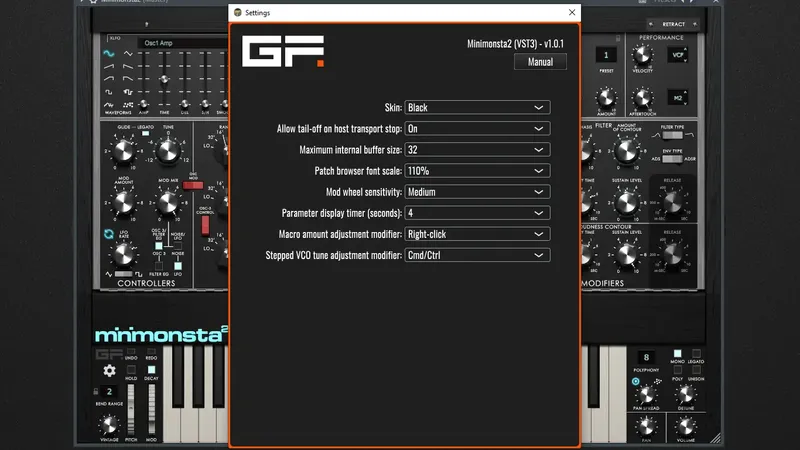
Task: Toggle the Decay button
Action: pyautogui.click(x=152, y=369)
